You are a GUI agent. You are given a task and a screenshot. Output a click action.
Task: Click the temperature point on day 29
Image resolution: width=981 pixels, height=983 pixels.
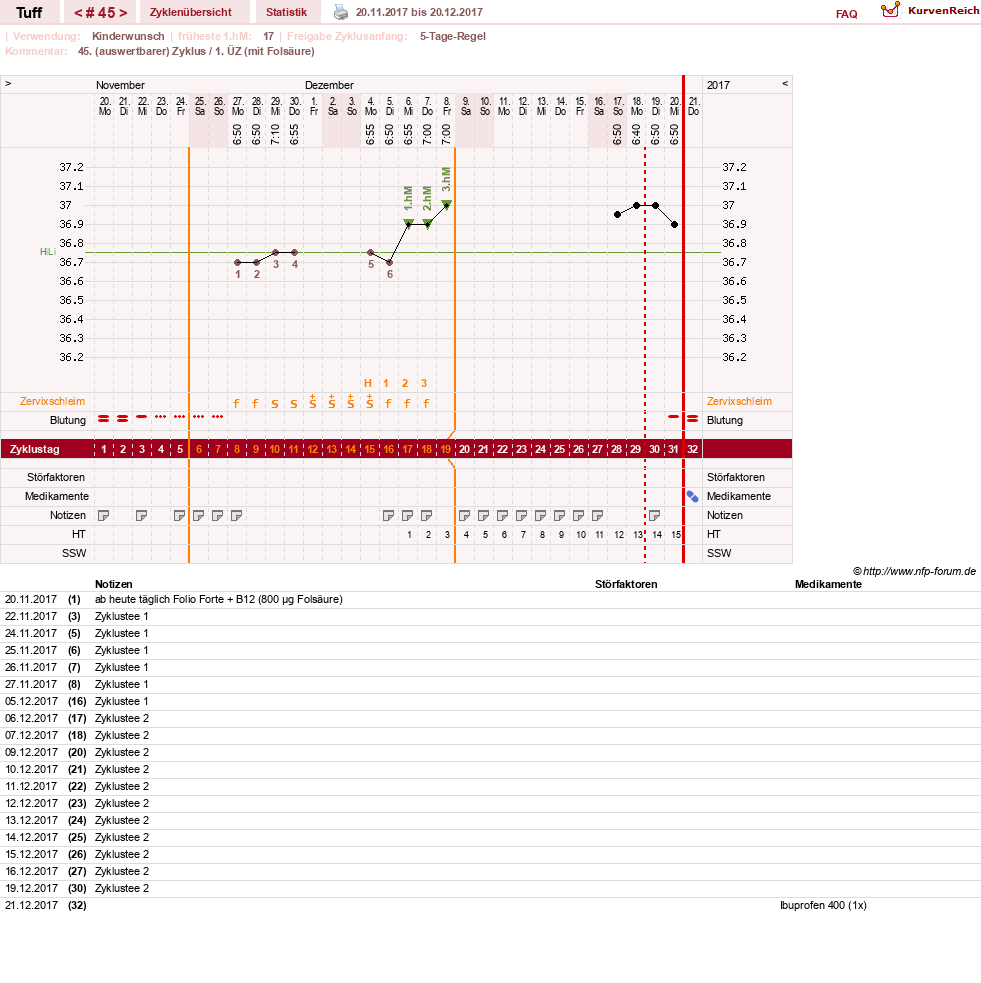pos(636,205)
